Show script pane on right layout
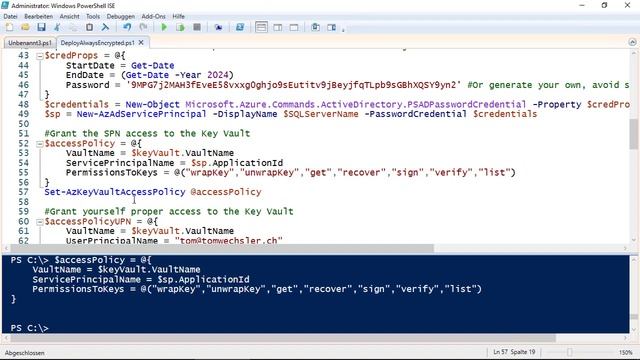Viewport: 640px width, 360px height. pos(278,27)
